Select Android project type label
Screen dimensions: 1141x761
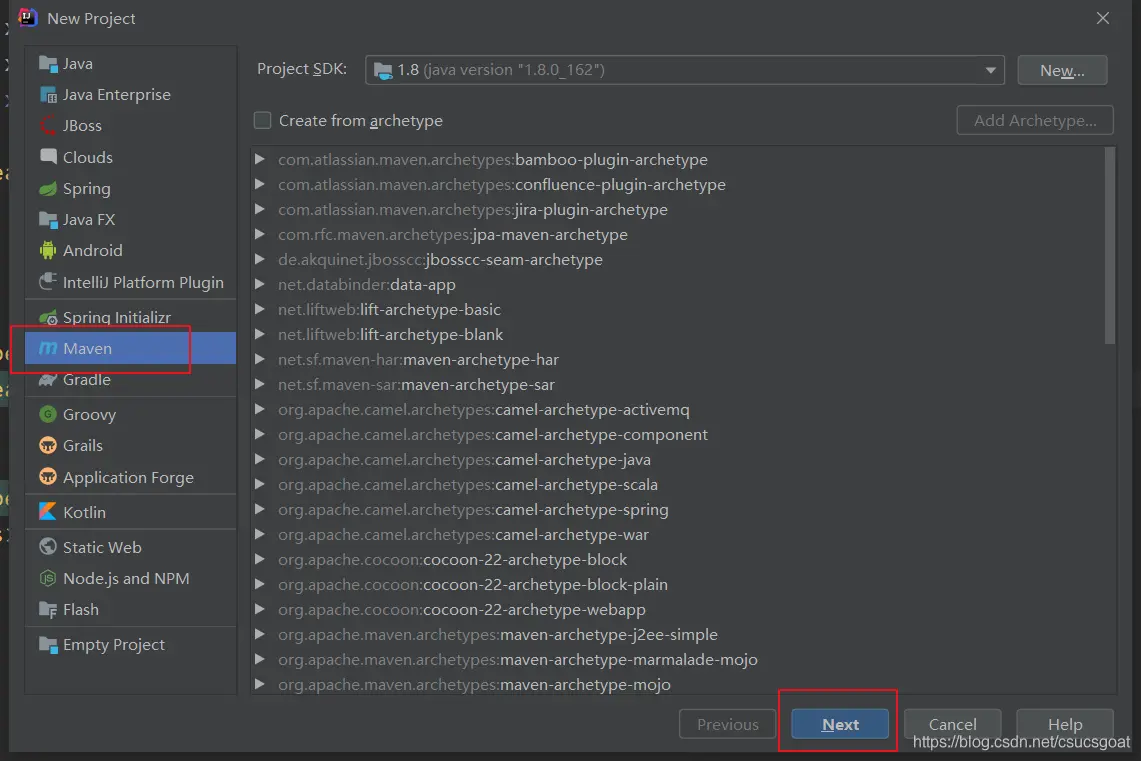coord(92,251)
